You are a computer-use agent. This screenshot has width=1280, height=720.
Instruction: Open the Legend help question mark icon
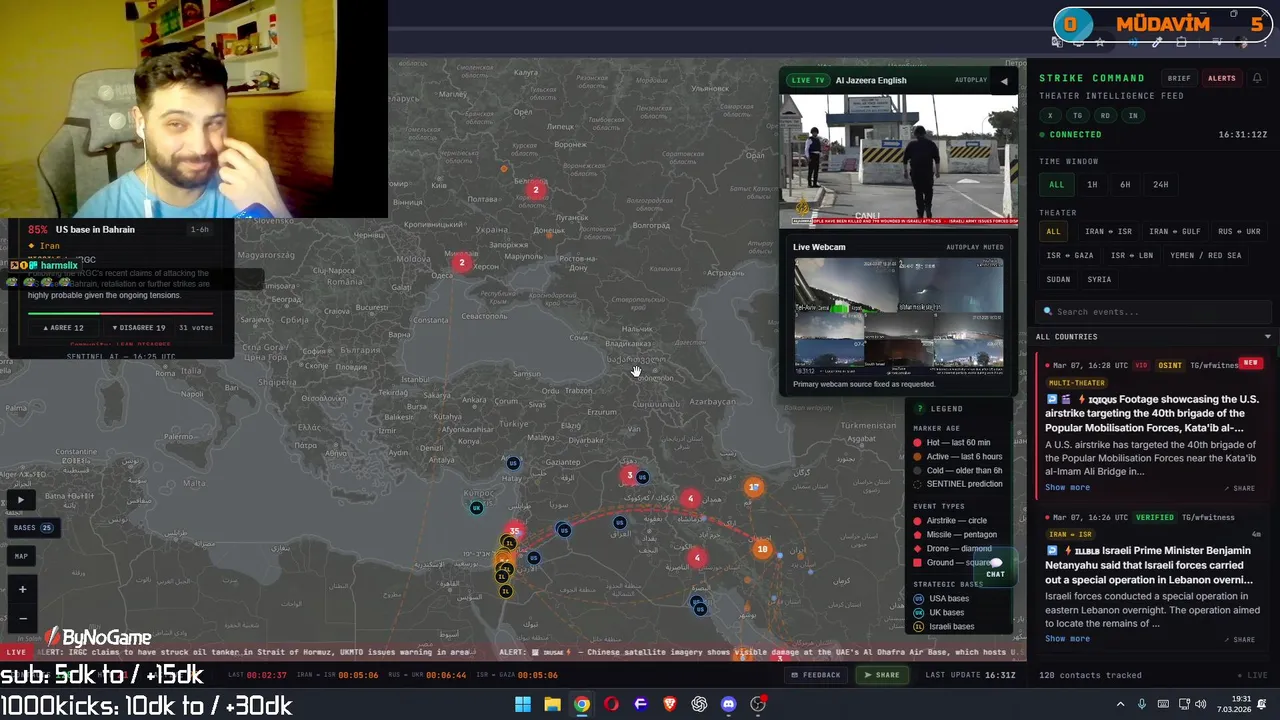point(919,409)
